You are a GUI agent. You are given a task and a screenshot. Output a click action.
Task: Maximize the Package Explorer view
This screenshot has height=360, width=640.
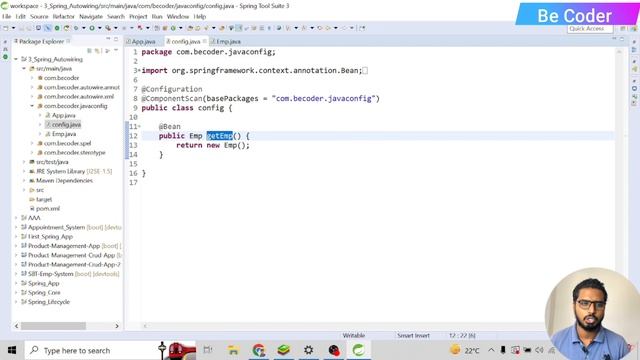click(116, 39)
